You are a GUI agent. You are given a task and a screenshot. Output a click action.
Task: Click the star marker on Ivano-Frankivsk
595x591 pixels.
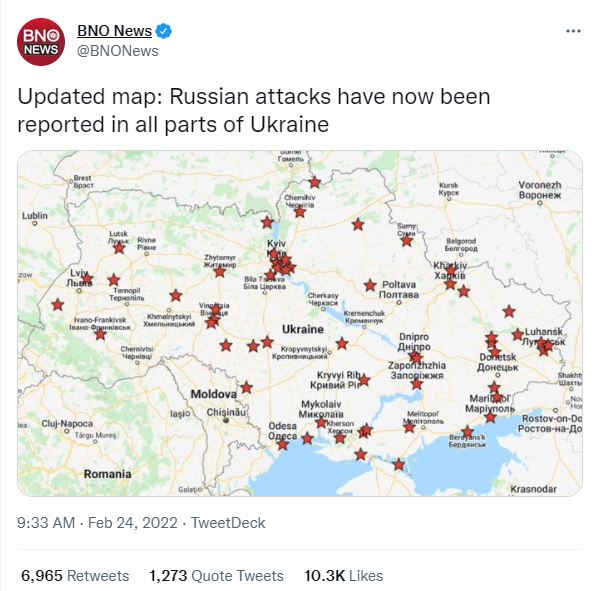point(100,334)
